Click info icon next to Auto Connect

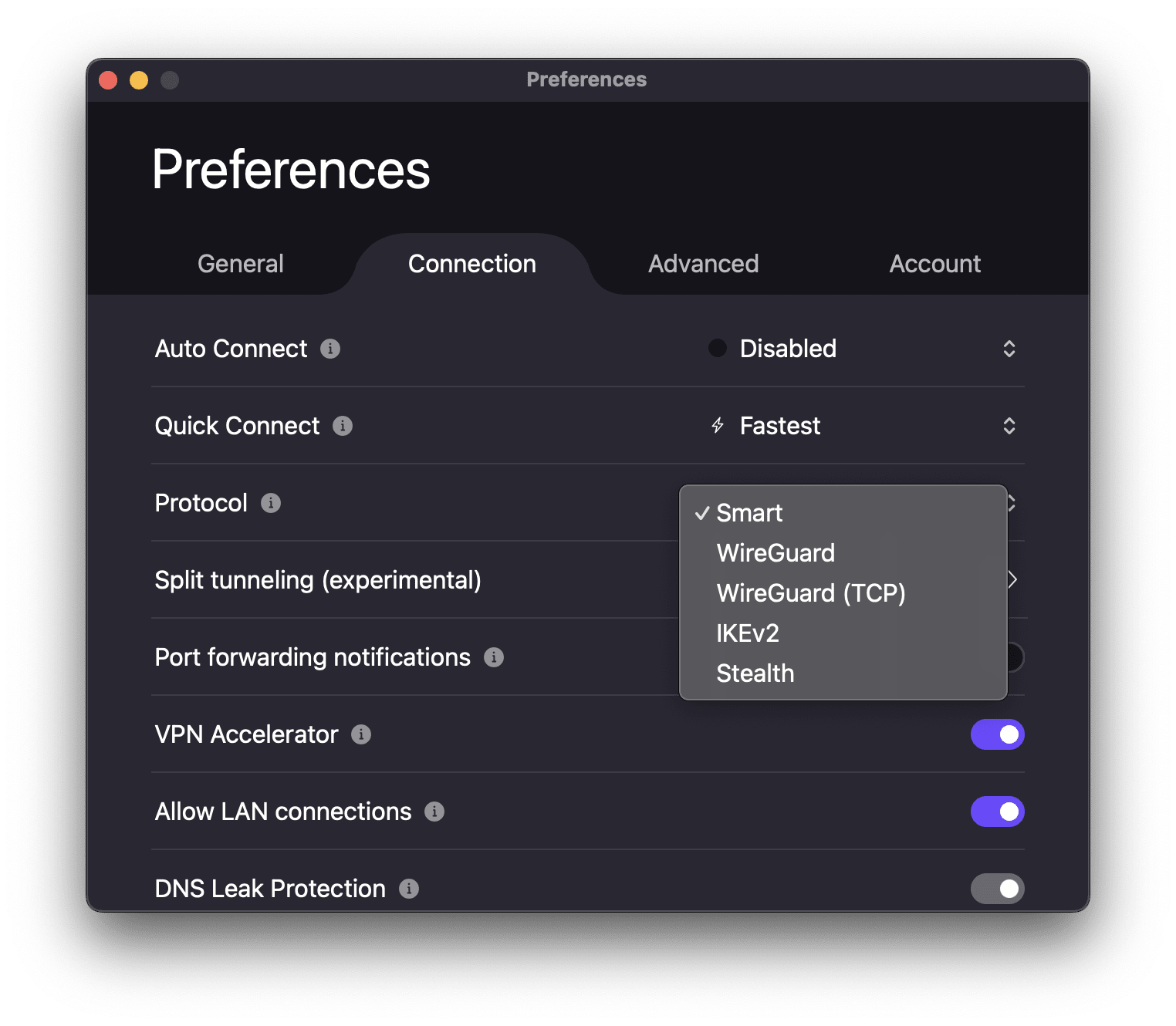point(330,349)
